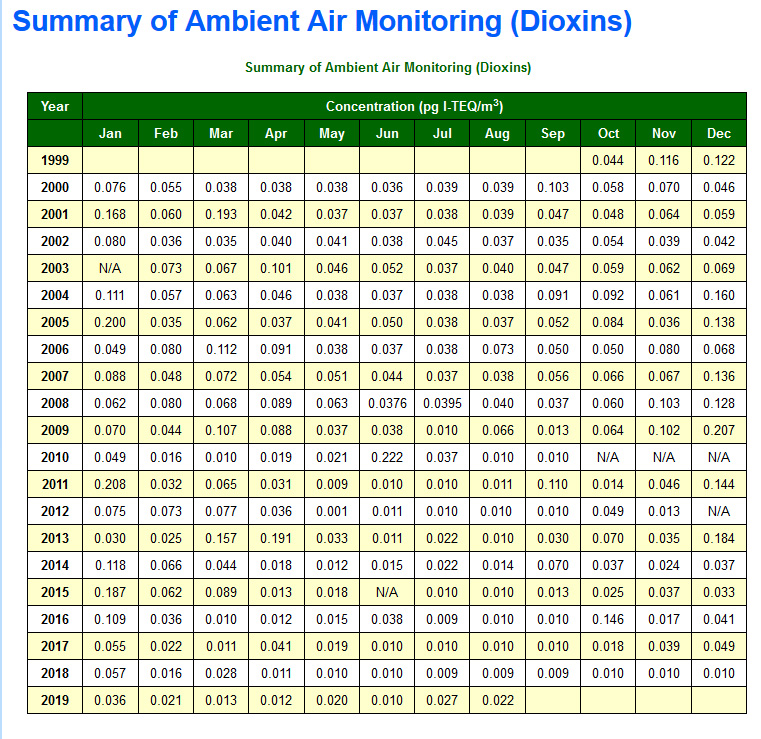Click the 0.222 value in 2010 June
The image size is (761, 739).
click(x=387, y=457)
